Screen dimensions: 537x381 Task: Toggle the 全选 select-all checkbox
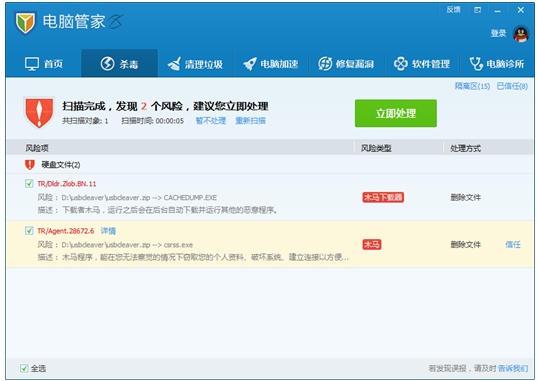[x=24, y=368]
